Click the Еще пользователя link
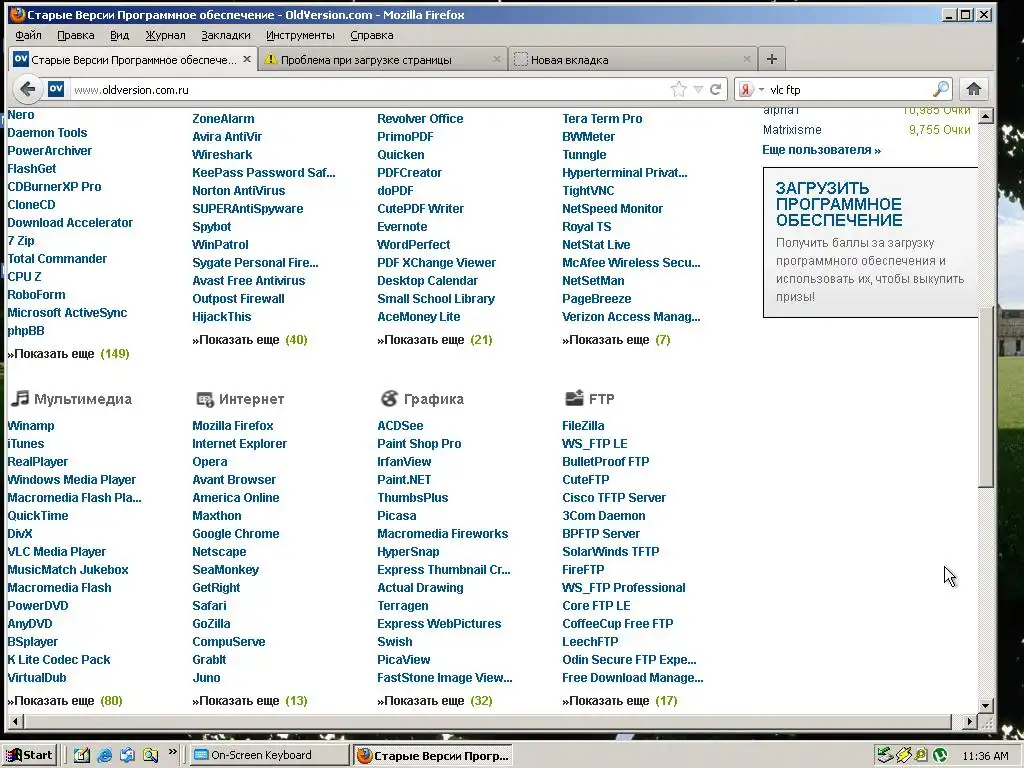Image resolution: width=1024 pixels, height=768 pixels. click(x=822, y=150)
